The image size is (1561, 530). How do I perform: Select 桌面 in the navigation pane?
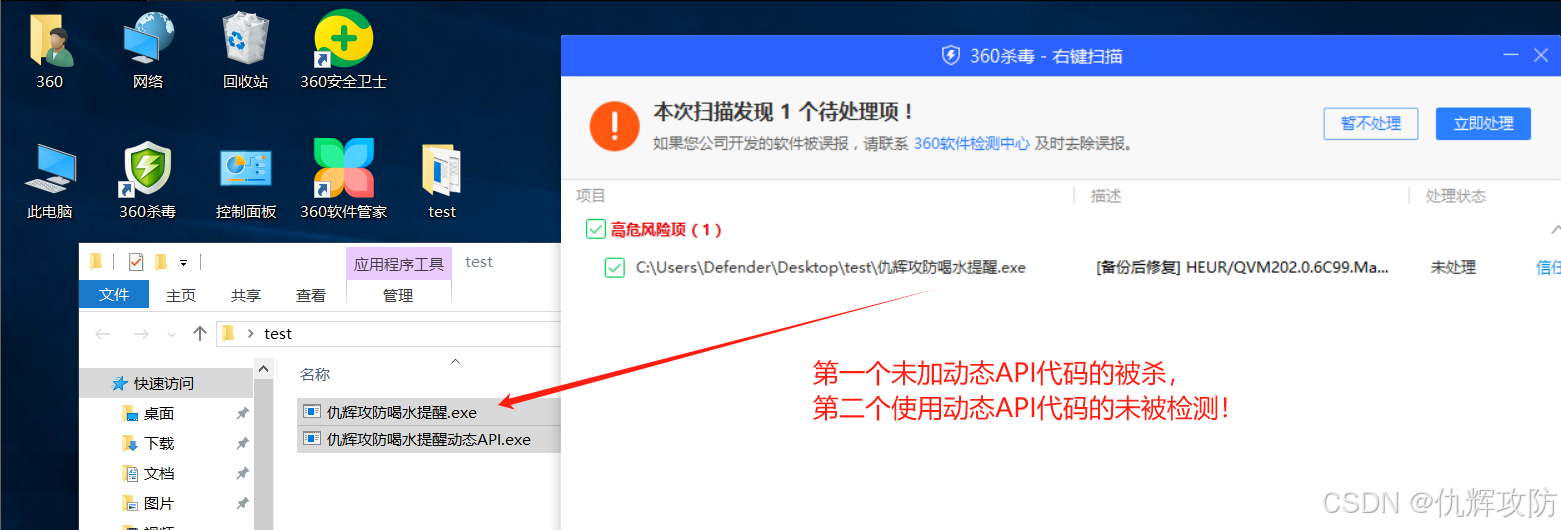[x=159, y=413]
